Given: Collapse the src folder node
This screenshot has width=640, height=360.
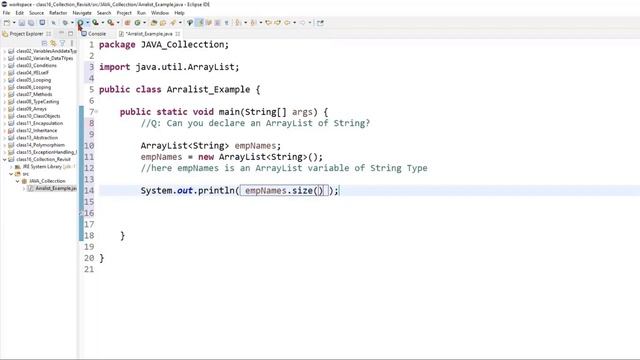Looking at the screenshot, I should point(11,174).
